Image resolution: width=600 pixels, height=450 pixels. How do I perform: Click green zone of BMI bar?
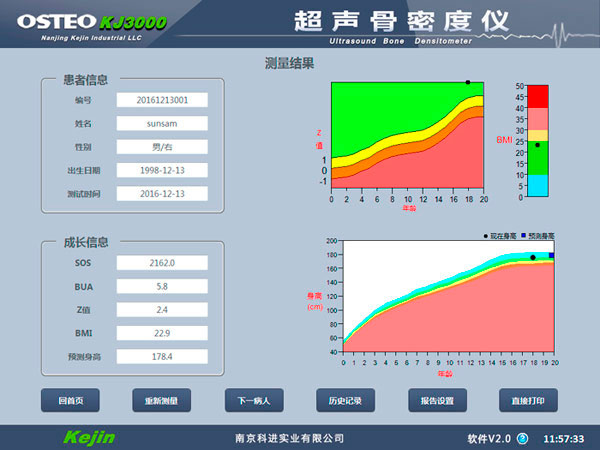pos(538,158)
